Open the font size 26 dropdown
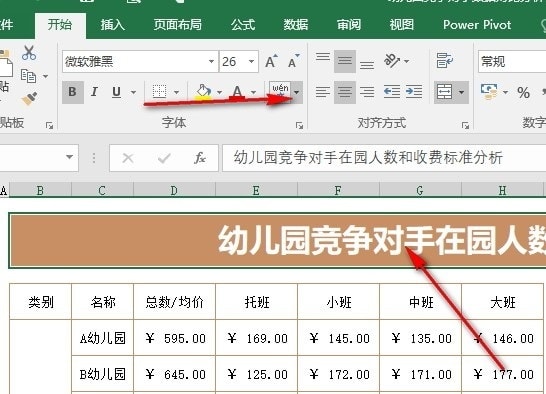This screenshot has height=394, width=546. tap(251, 62)
